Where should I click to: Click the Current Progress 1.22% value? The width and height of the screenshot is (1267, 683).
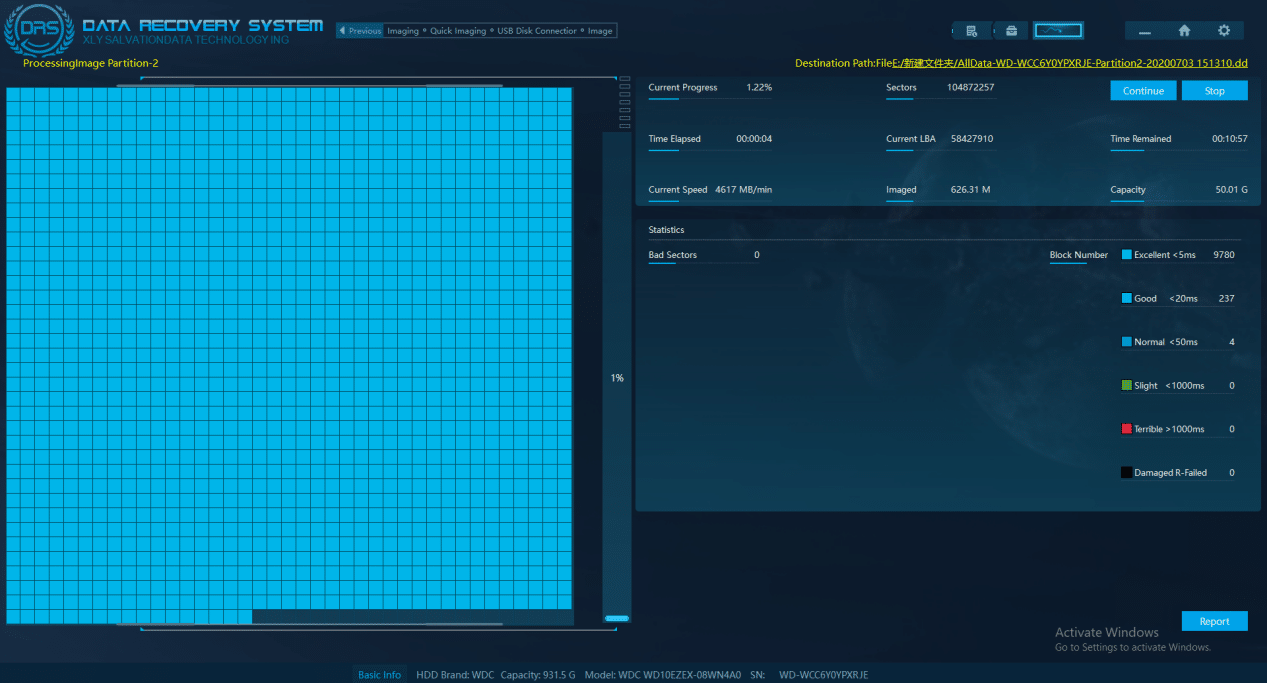759,88
